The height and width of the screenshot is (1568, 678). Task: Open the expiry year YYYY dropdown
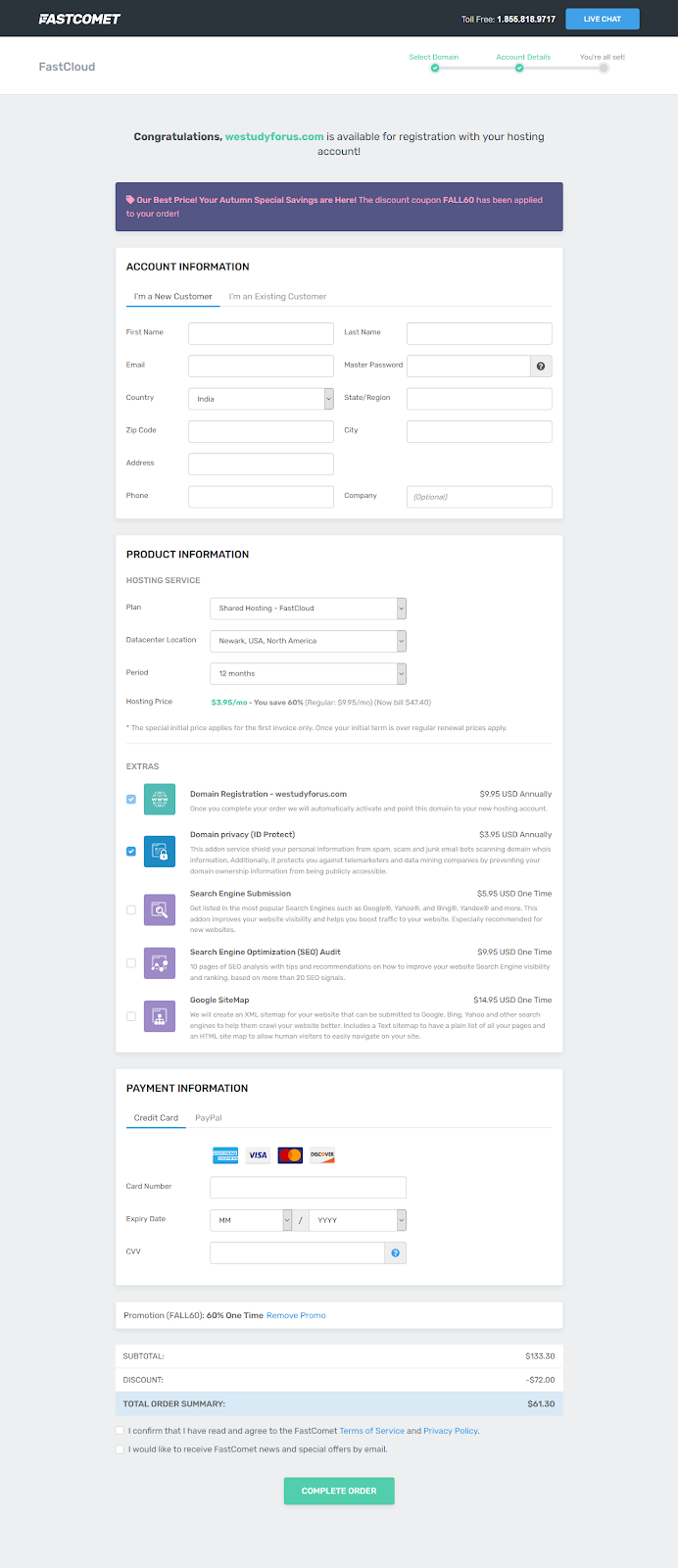pos(358,1220)
